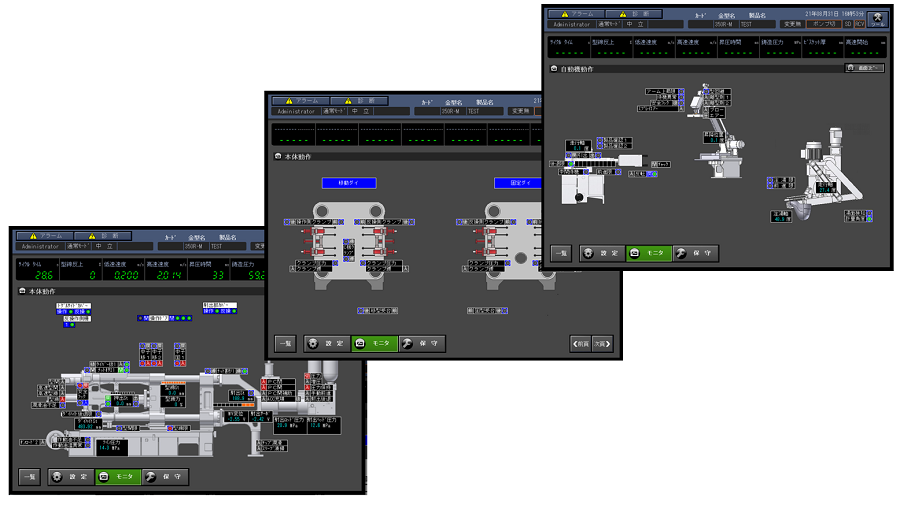
Task: Open 保守 maintenance tab in right window
Action: (x=695, y=254)
